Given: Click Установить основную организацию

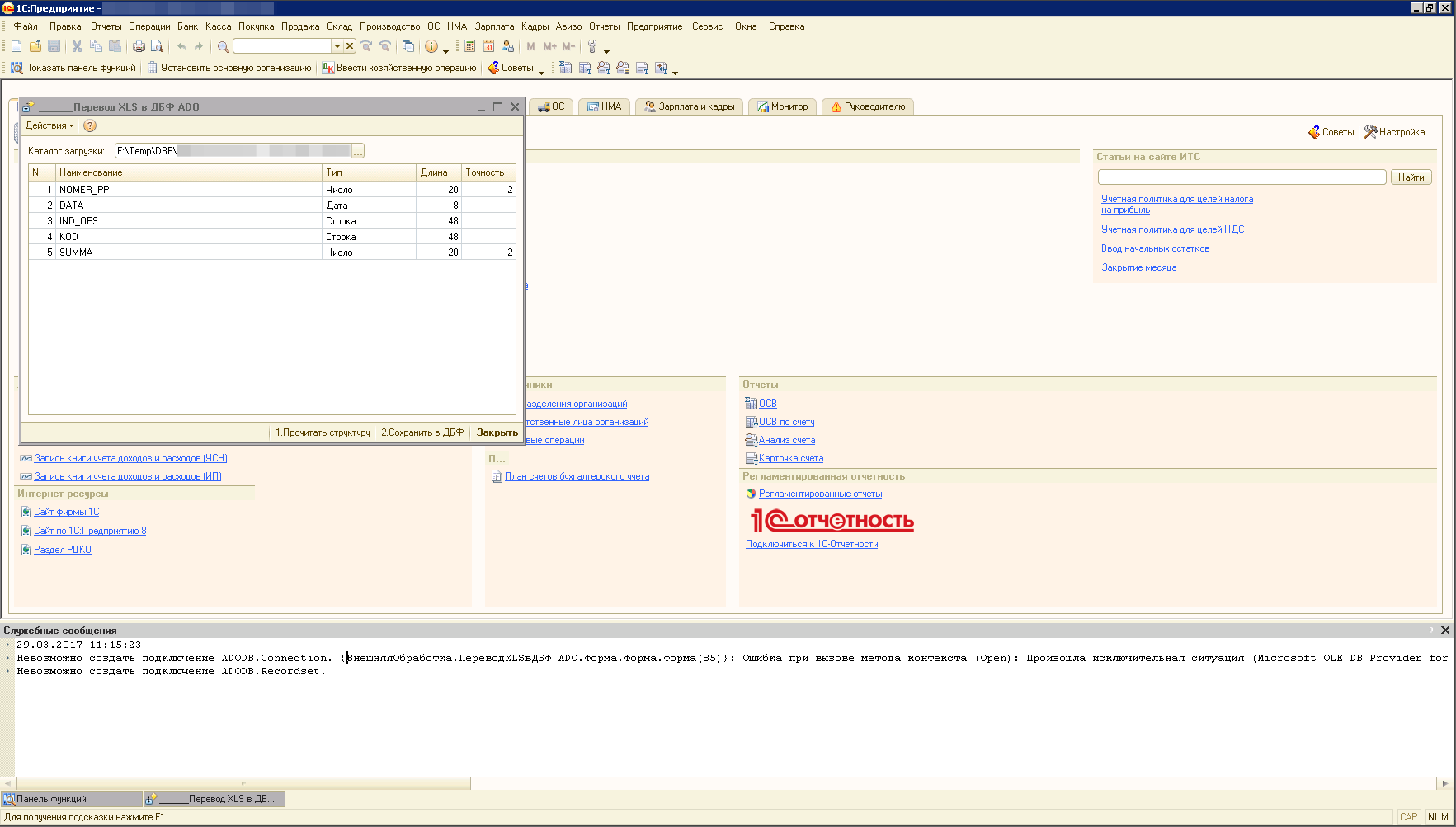Looking at the screenshot, I should click(x=229, y=68).
